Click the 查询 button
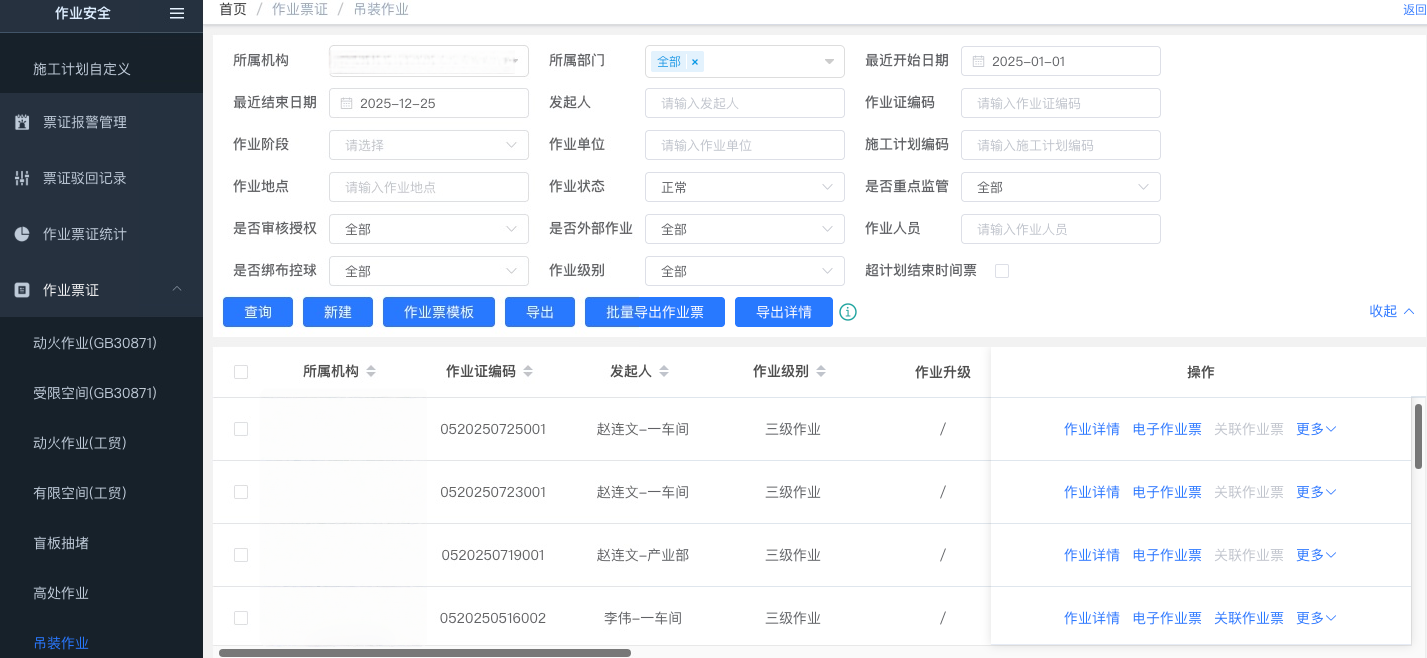This screenshot has height=658, width=1427. [258, 312]
